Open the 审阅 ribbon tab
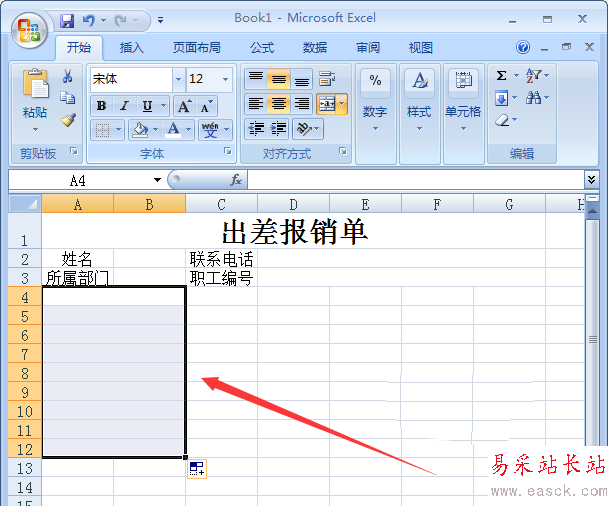This screenshot has height=506, width=608. pos(368,48)
